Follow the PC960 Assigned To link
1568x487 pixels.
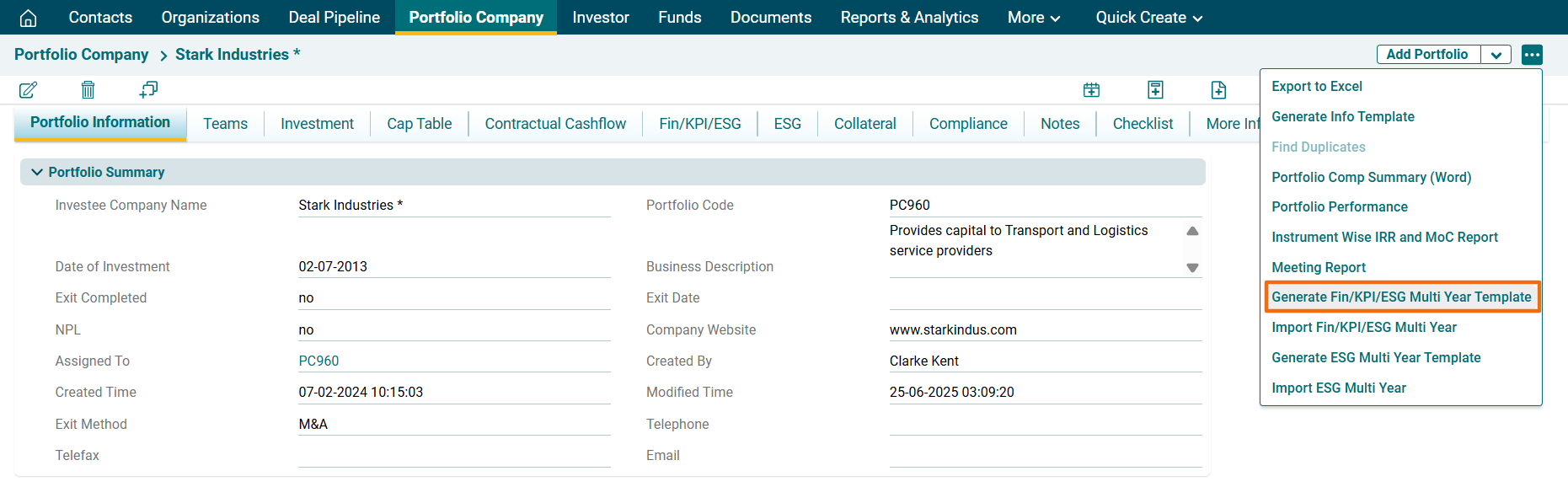click(318, 361)
